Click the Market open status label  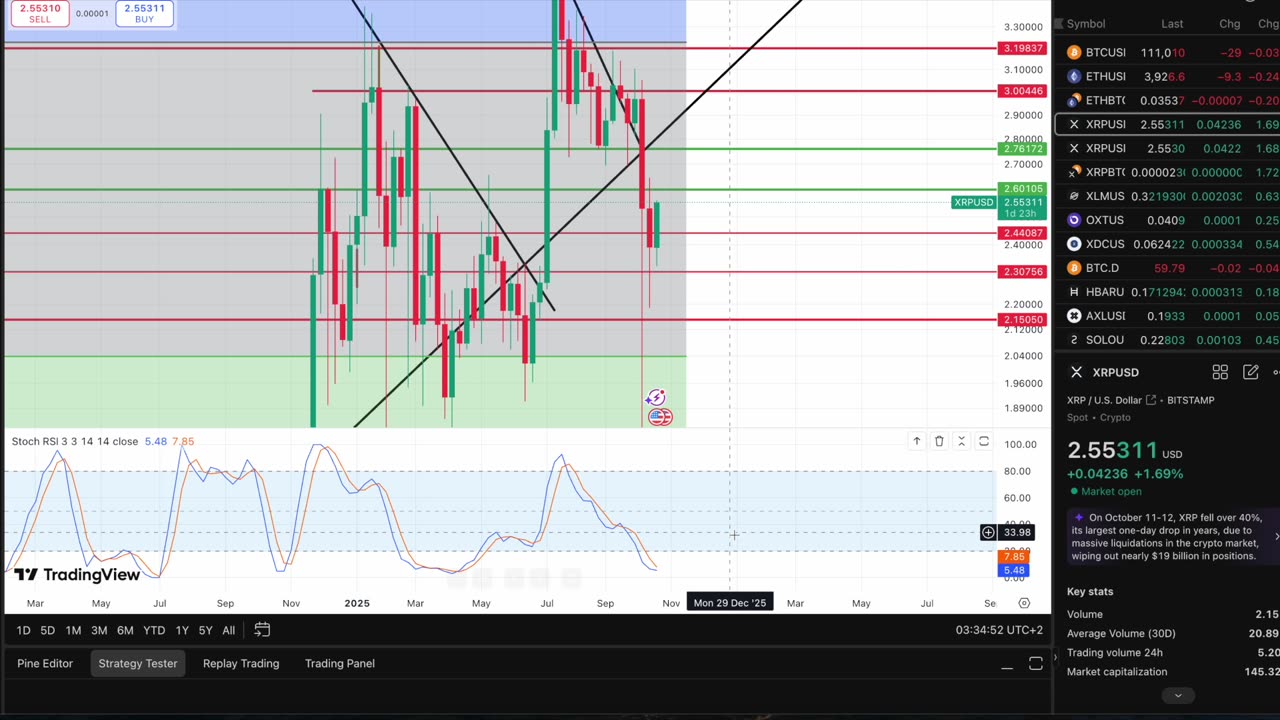point(1113,491)
